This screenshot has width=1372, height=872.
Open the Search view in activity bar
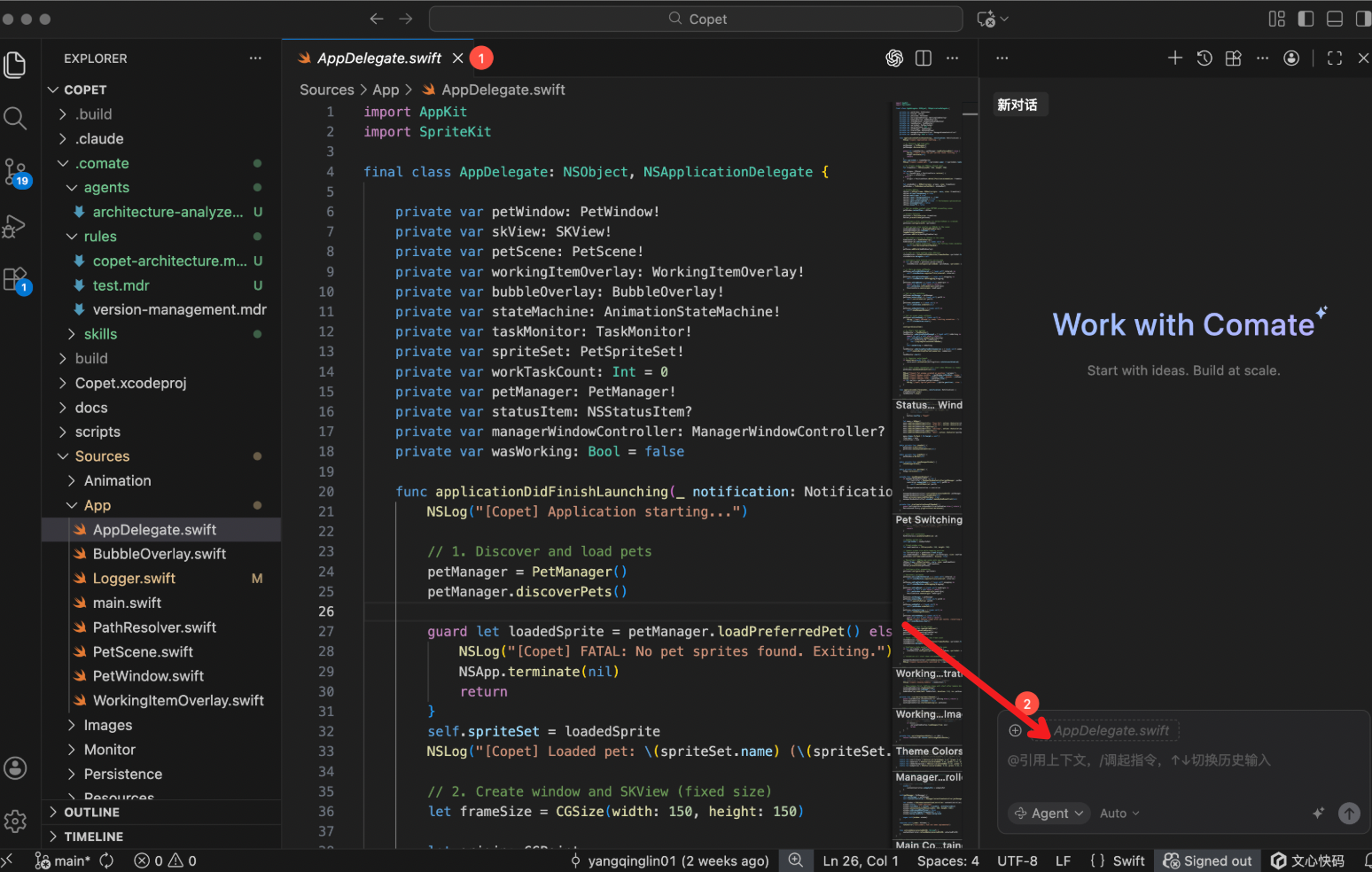pyautogui.click(x=15, y=118)
